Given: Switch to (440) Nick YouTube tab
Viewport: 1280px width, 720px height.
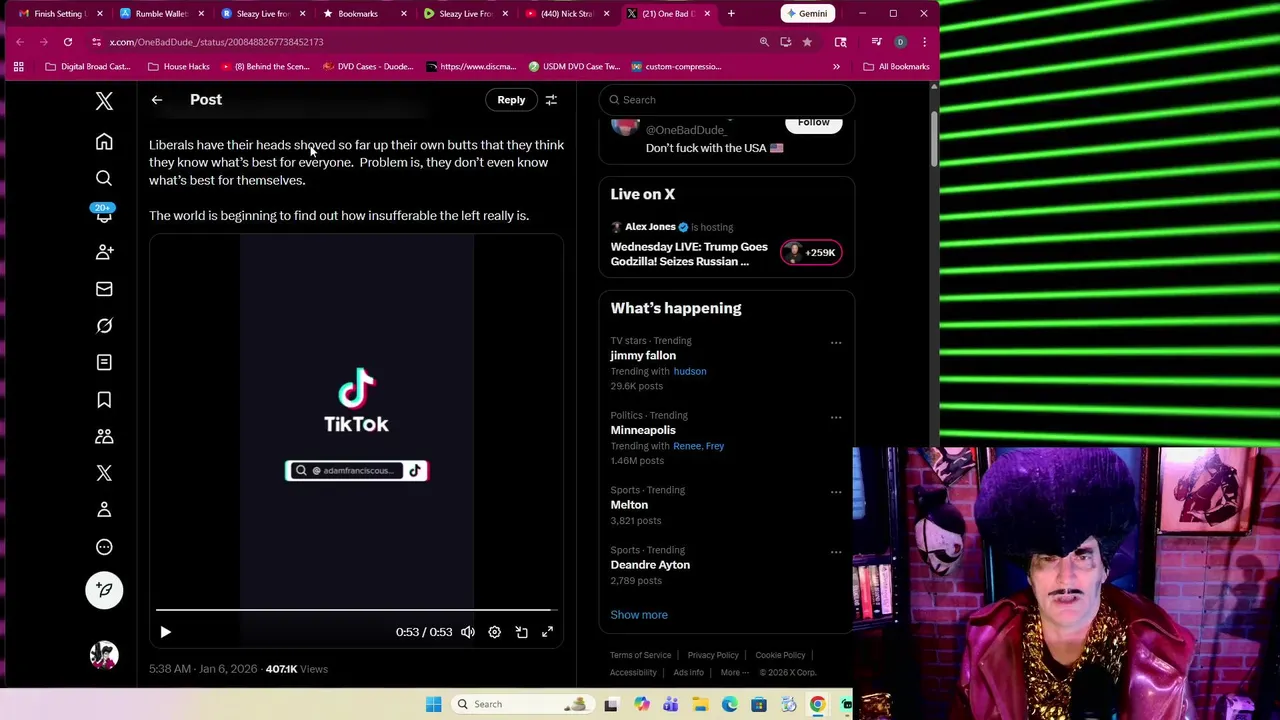Looking at the screenshot, I should 566,14.
